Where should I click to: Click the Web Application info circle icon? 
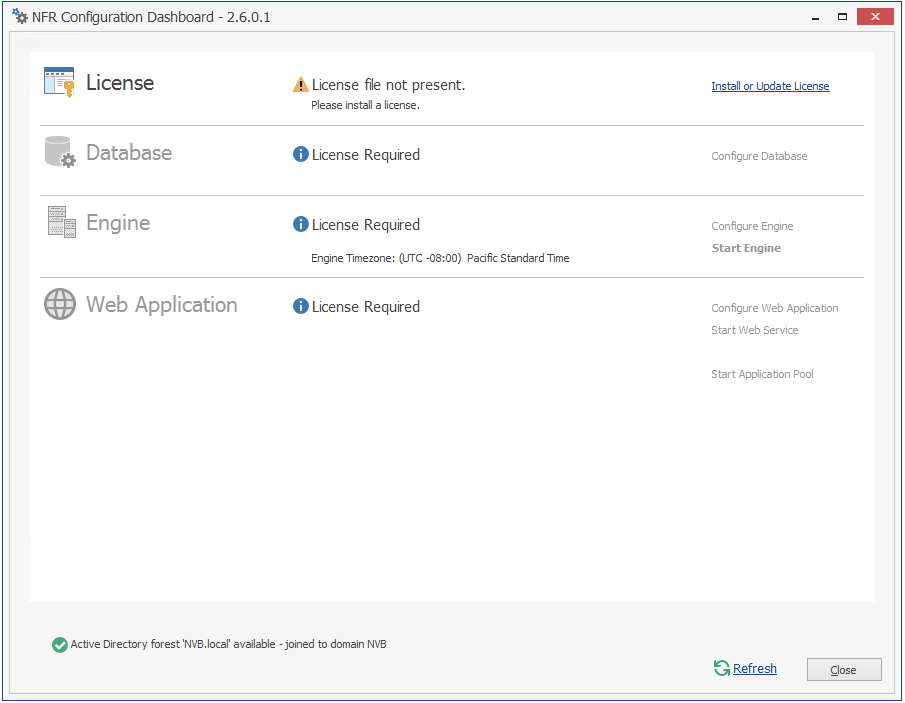(300, 307)
